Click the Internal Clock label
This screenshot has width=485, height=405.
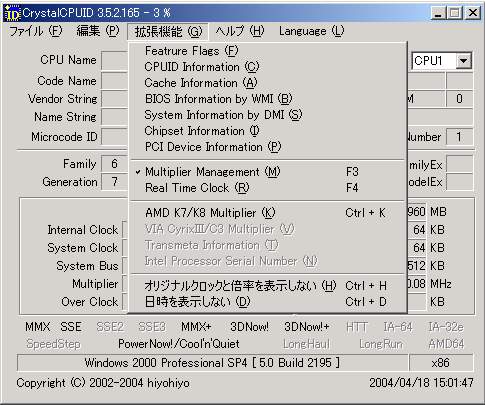(x=83, y=230)
